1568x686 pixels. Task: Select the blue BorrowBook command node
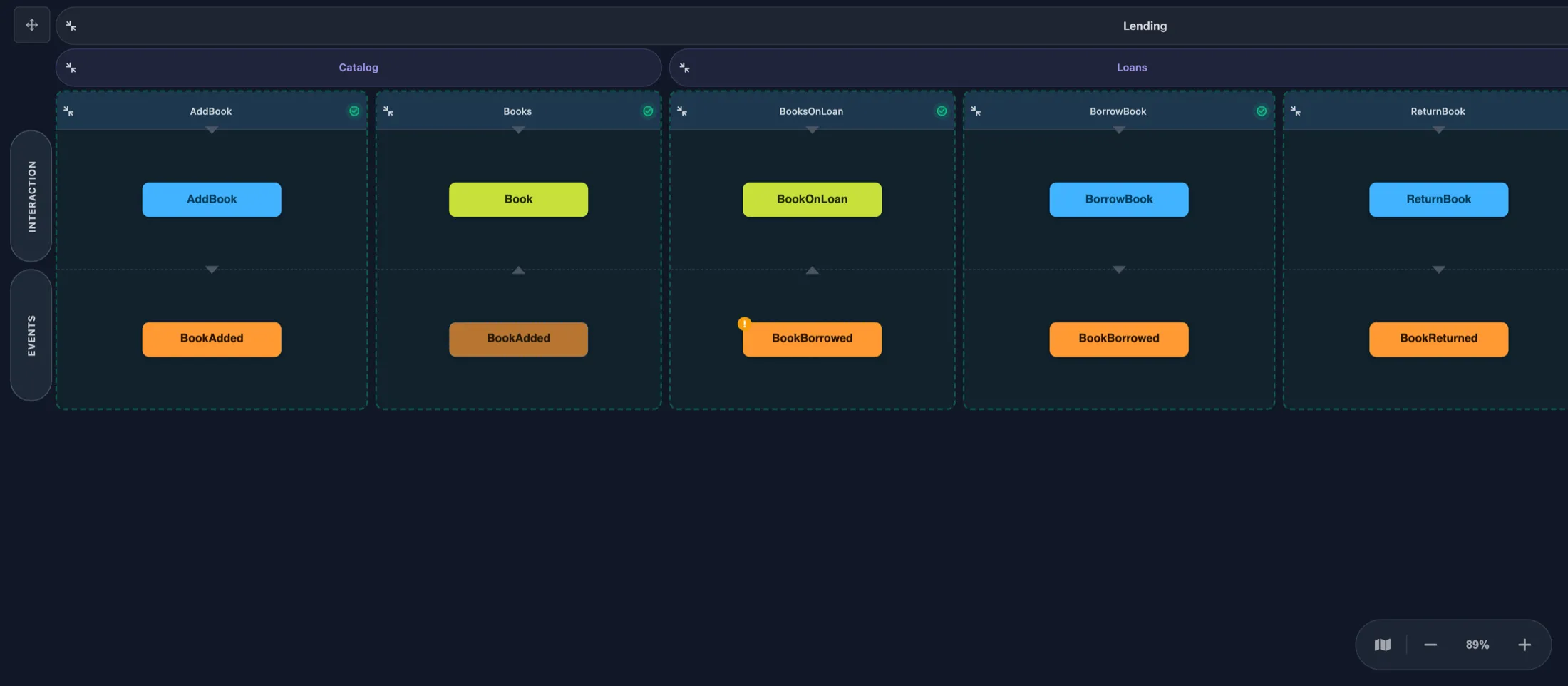click(x=1119, y=200)
